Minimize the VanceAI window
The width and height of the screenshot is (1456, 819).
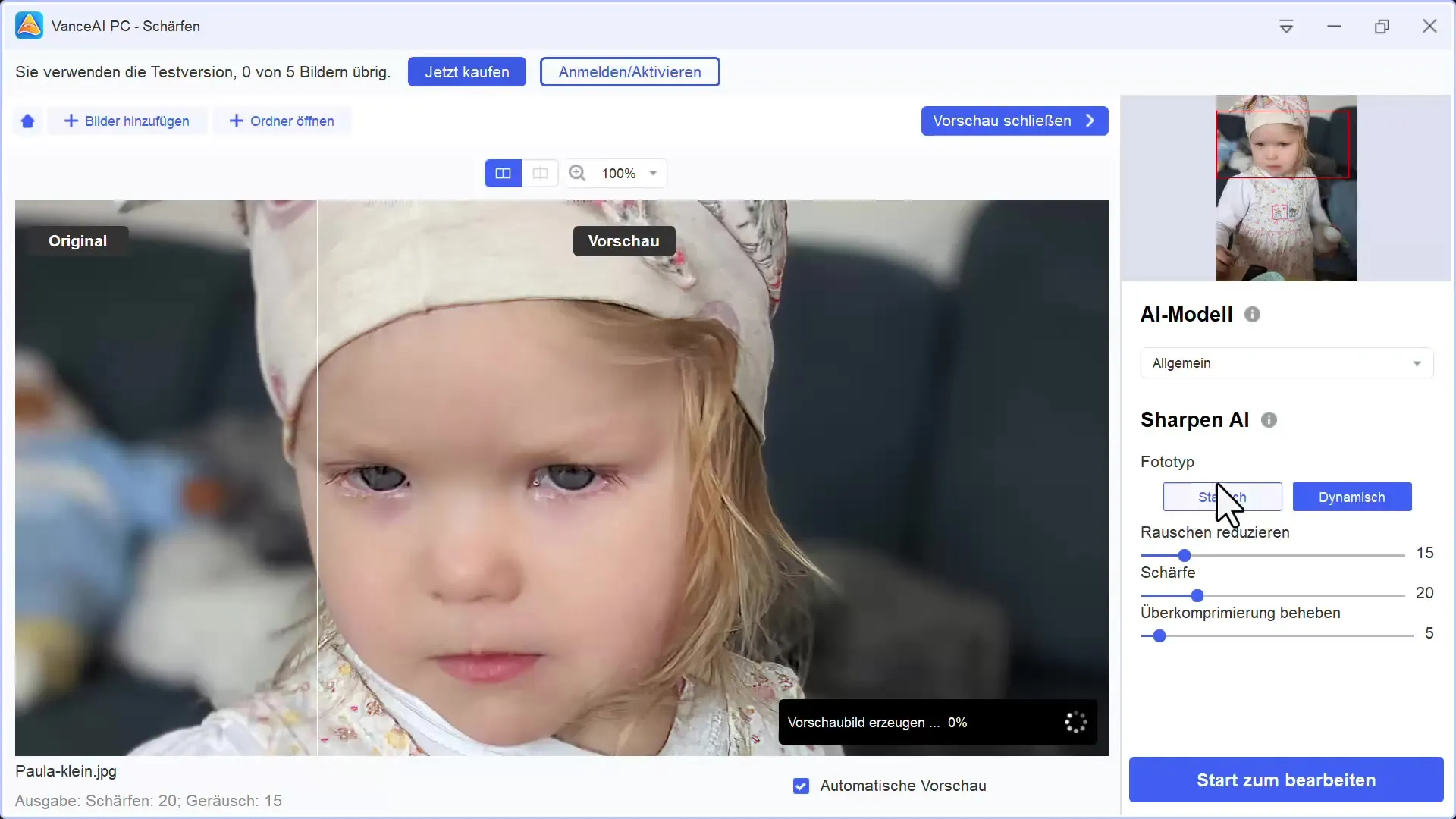(x=1334, y=27)
